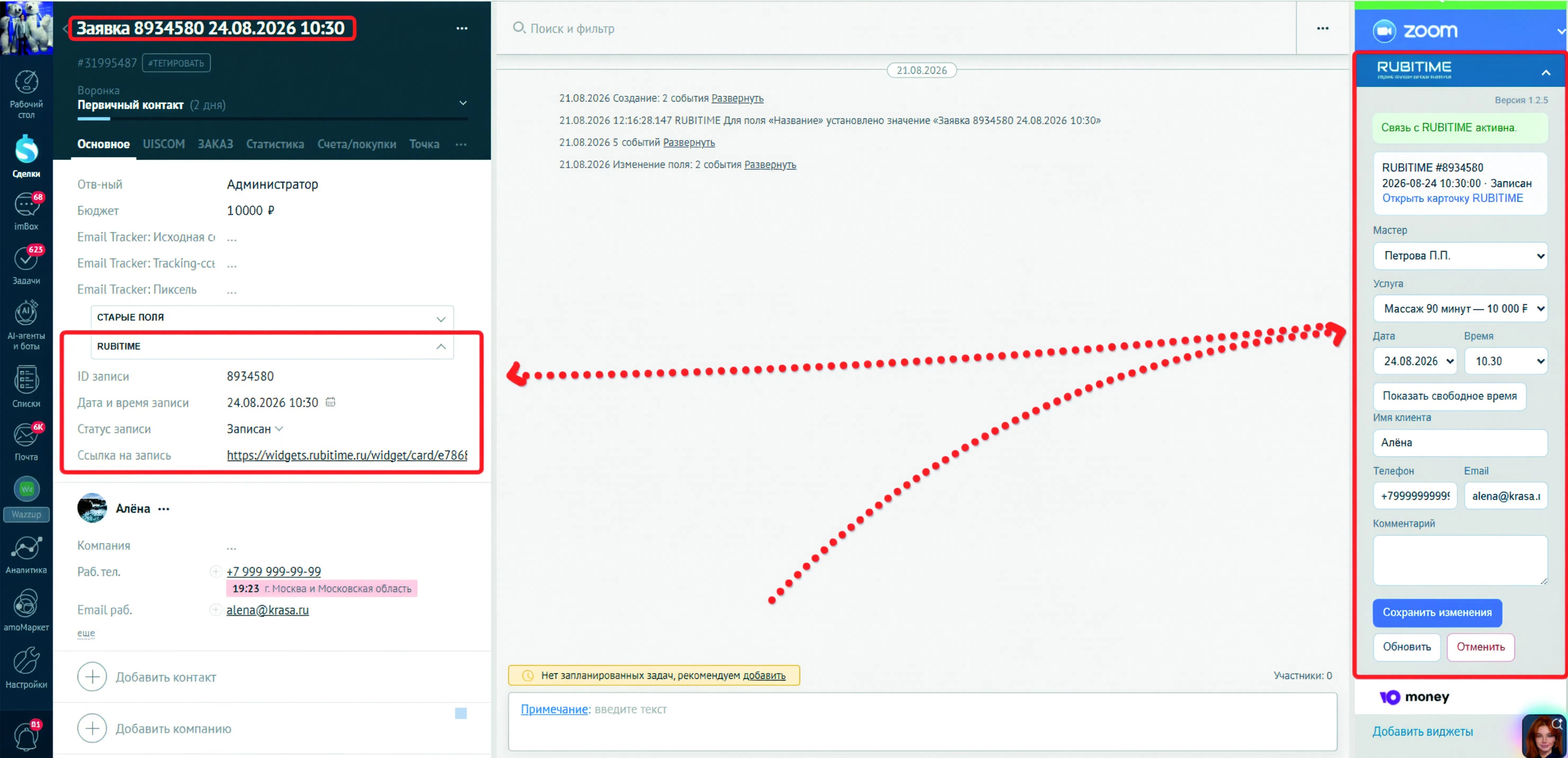Viewport: 1568px width, 758px height.
Task: Open the Время dropdown 10.30
Action: coord(1505,361)
